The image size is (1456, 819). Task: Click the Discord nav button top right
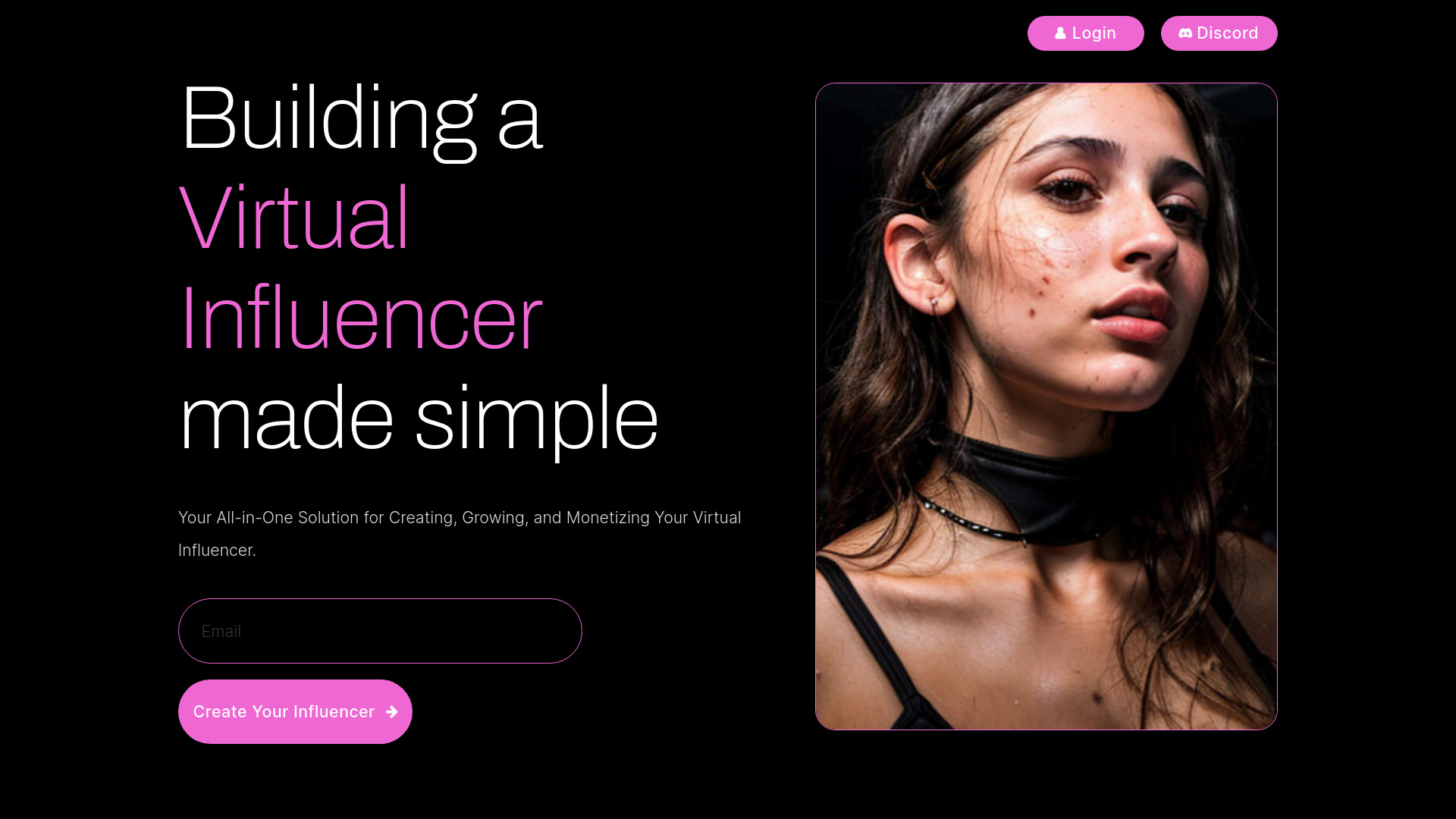point(1219,33)
